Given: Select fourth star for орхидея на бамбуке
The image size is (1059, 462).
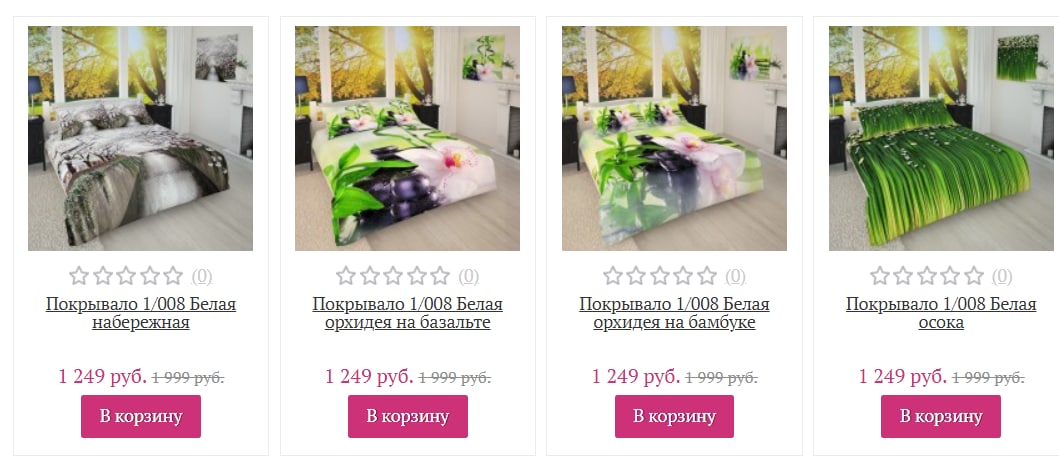Looking at the screenshot, I should [683, 276].
